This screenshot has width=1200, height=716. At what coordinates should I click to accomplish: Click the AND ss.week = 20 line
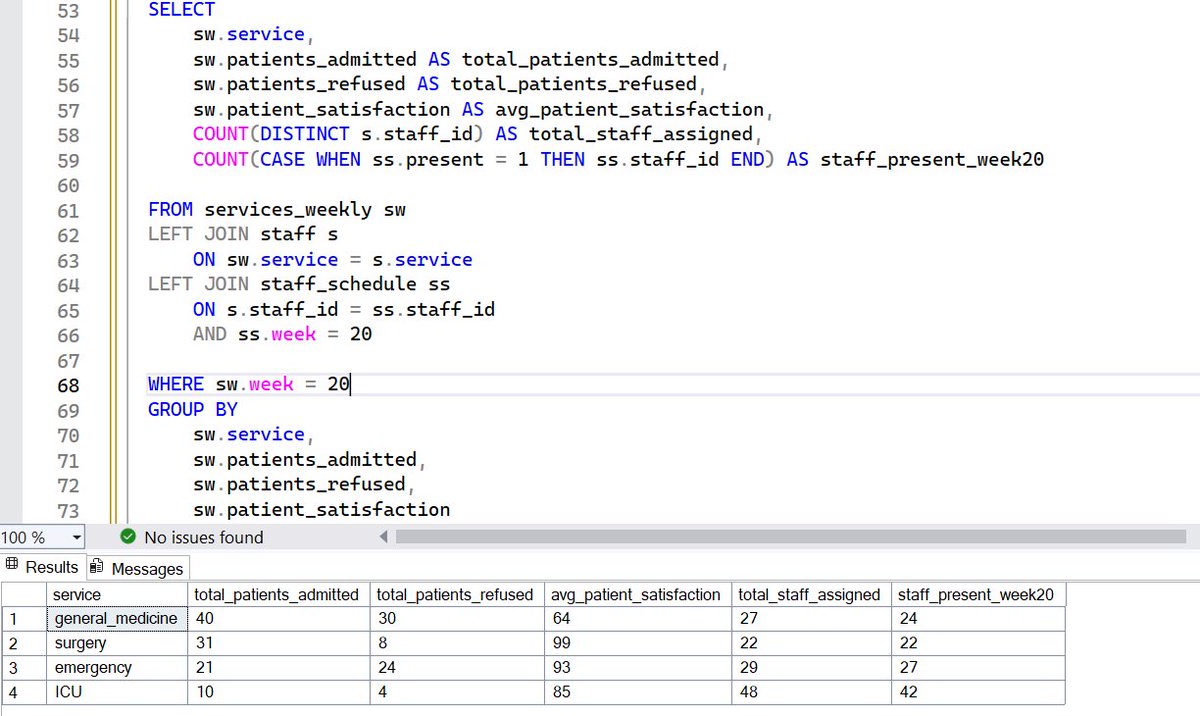point(283,334)
